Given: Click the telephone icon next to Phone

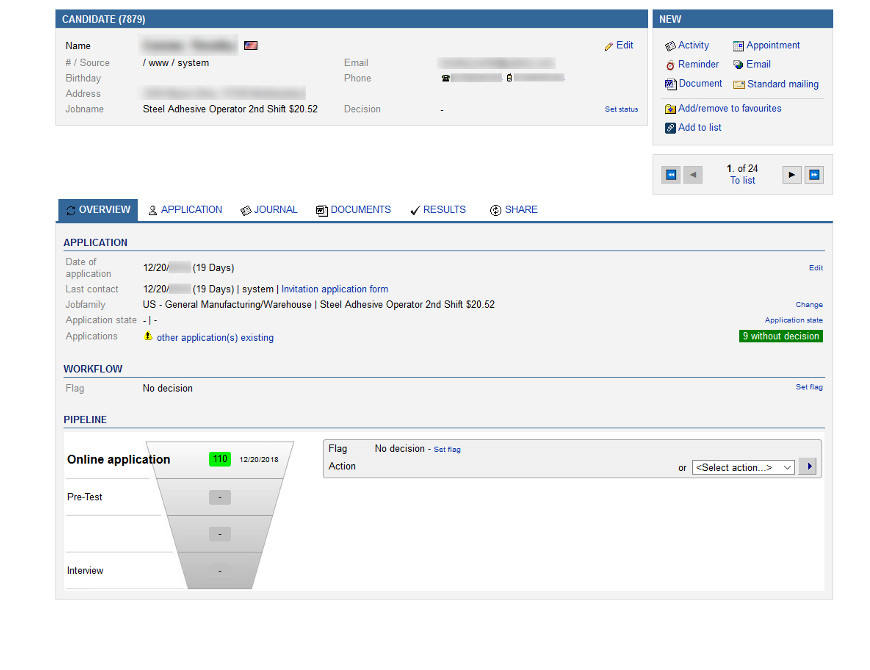Looking at the screenshot, I should click(446, 78).
